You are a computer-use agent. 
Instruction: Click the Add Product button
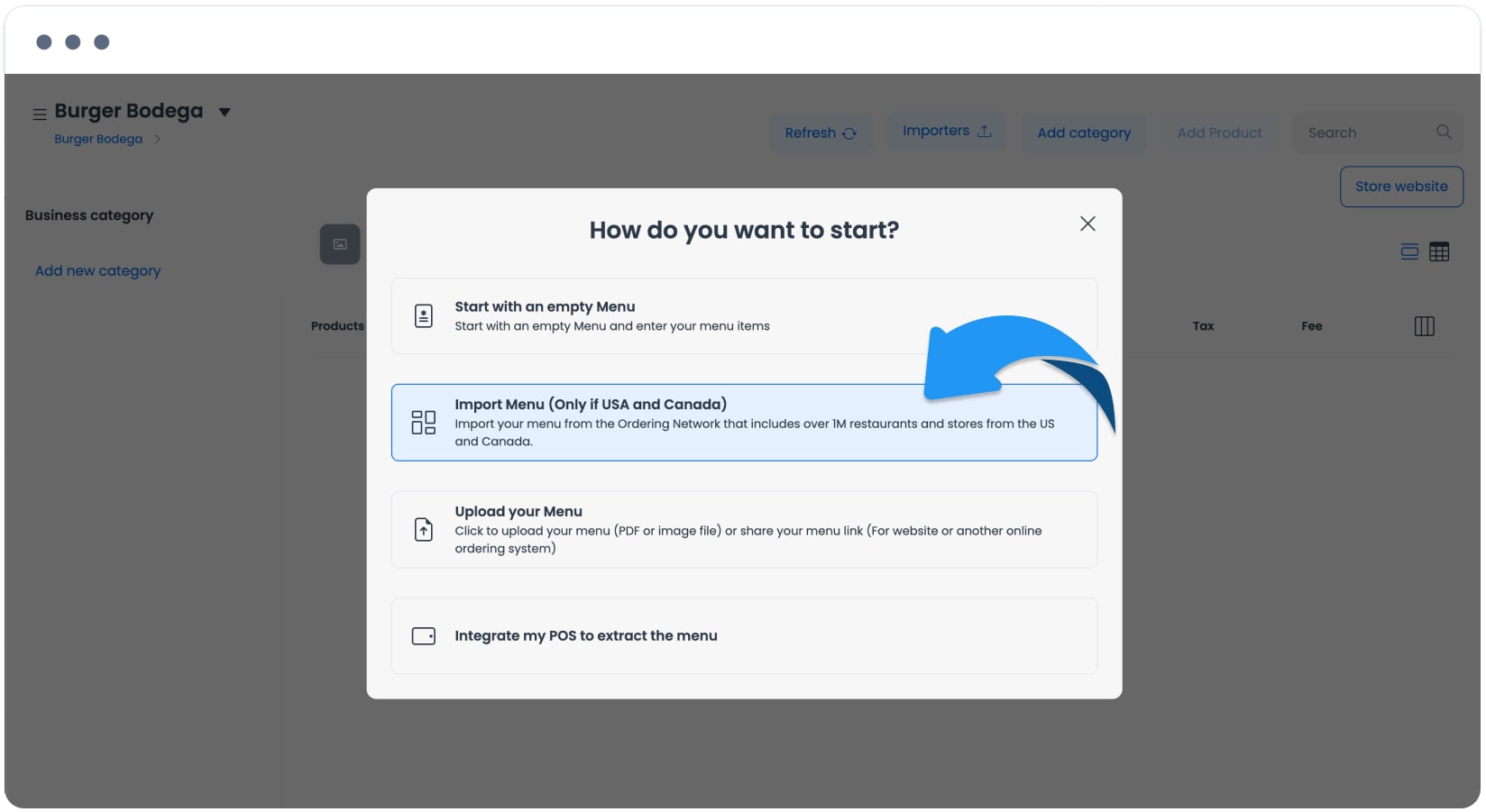(x=1219, y=133)
